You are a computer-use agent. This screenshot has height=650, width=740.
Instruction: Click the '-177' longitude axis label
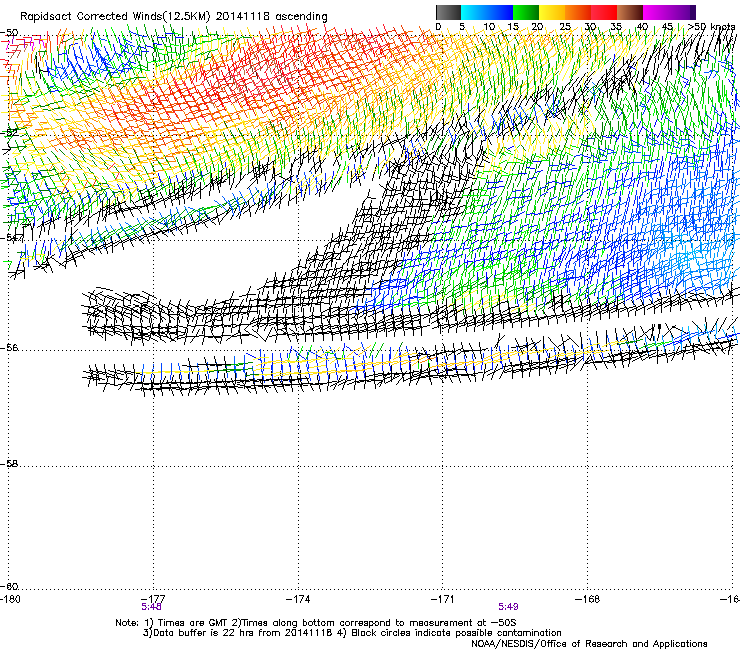click(x=153, y=599)
